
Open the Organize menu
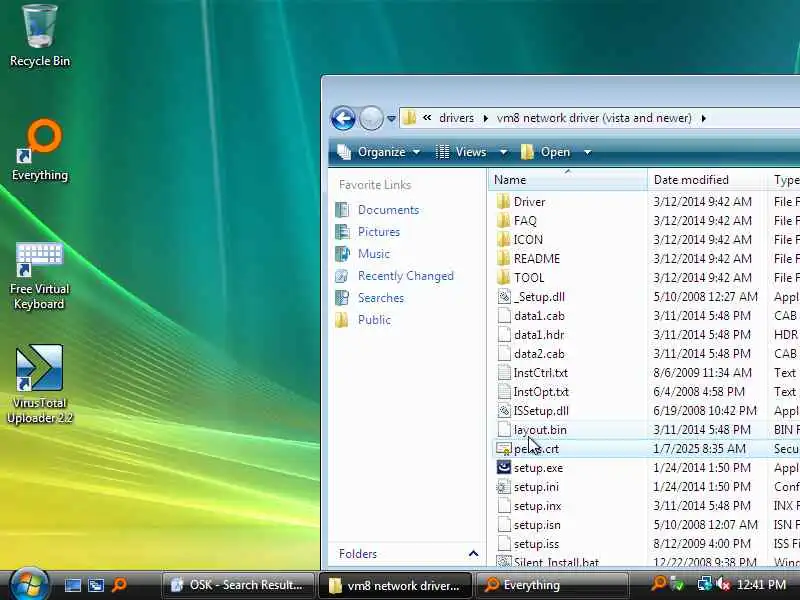click(x=378, y=152)
